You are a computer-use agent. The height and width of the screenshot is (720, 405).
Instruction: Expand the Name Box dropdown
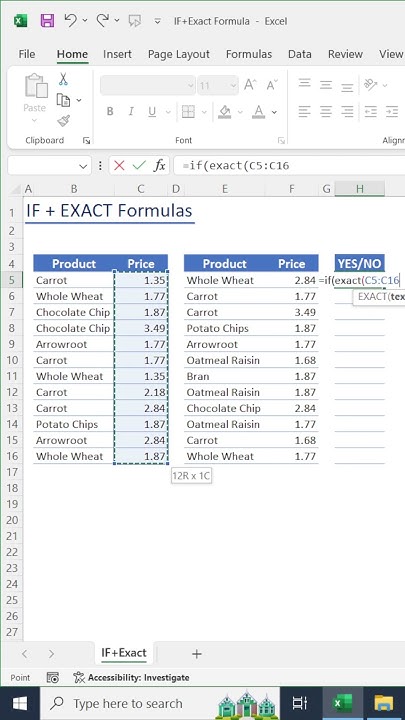[x=84, y=166]
